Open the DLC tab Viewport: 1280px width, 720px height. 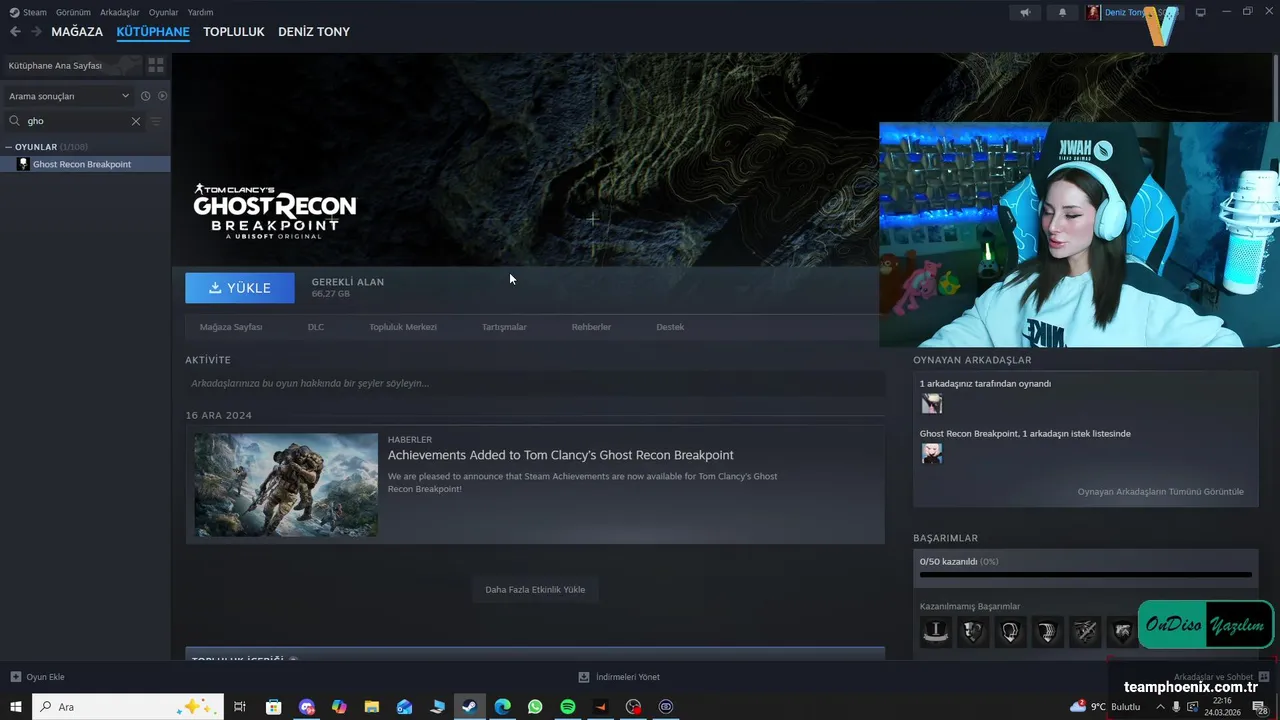[x=316, y=327]
